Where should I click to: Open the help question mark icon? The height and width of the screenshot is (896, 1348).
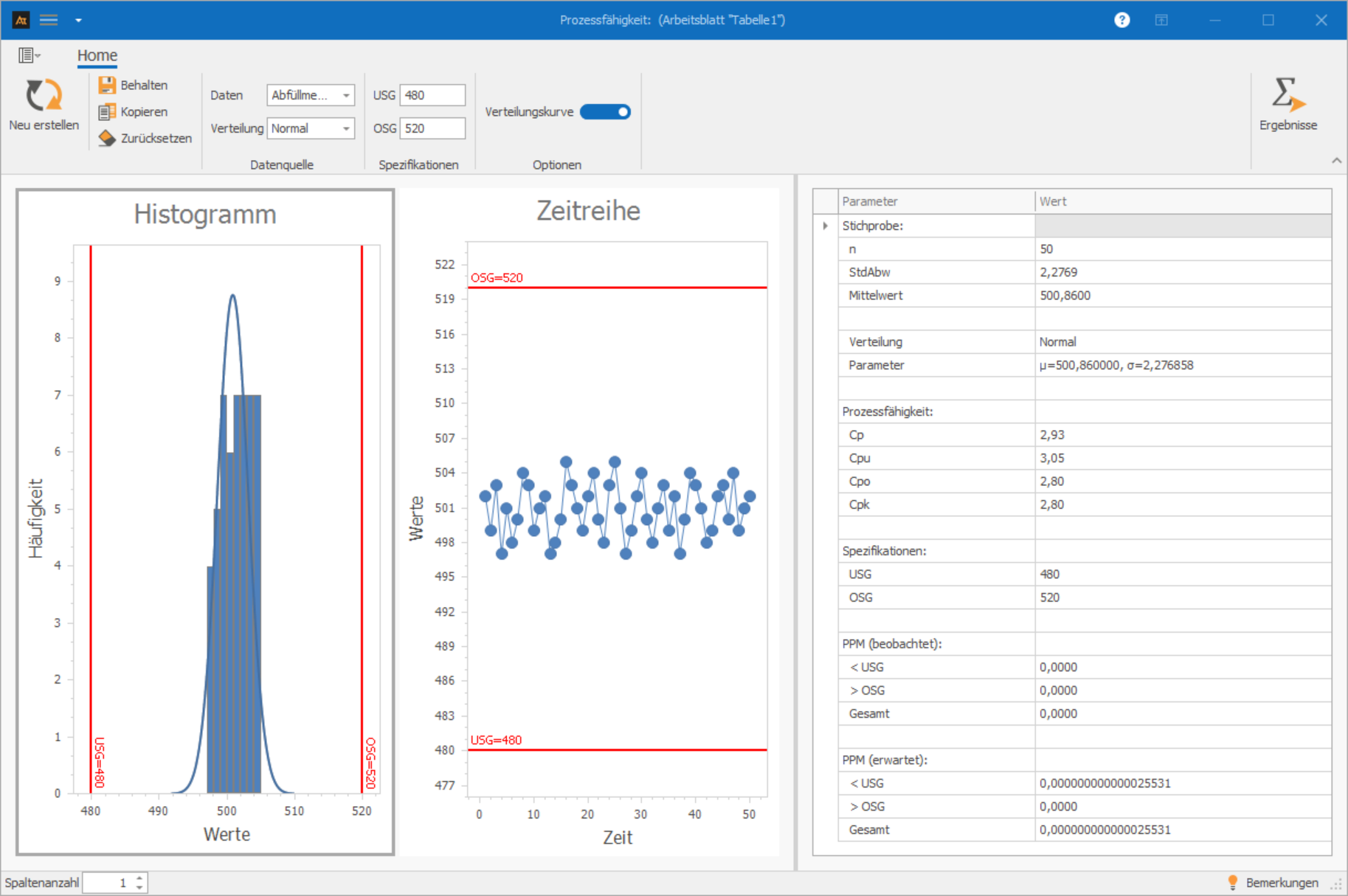[x=1121, y=20]
